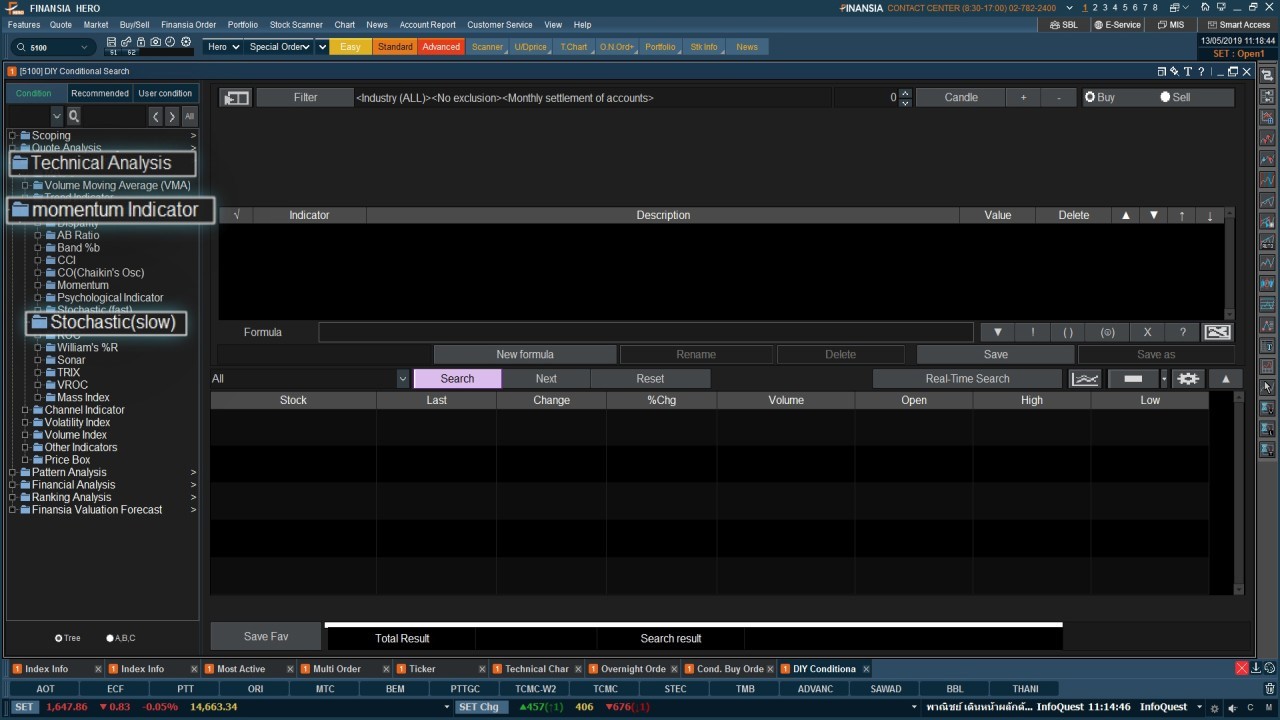Screen dimensions: 1280x720
Task: Expand the Scoping tree node
Action: [13, 136]
